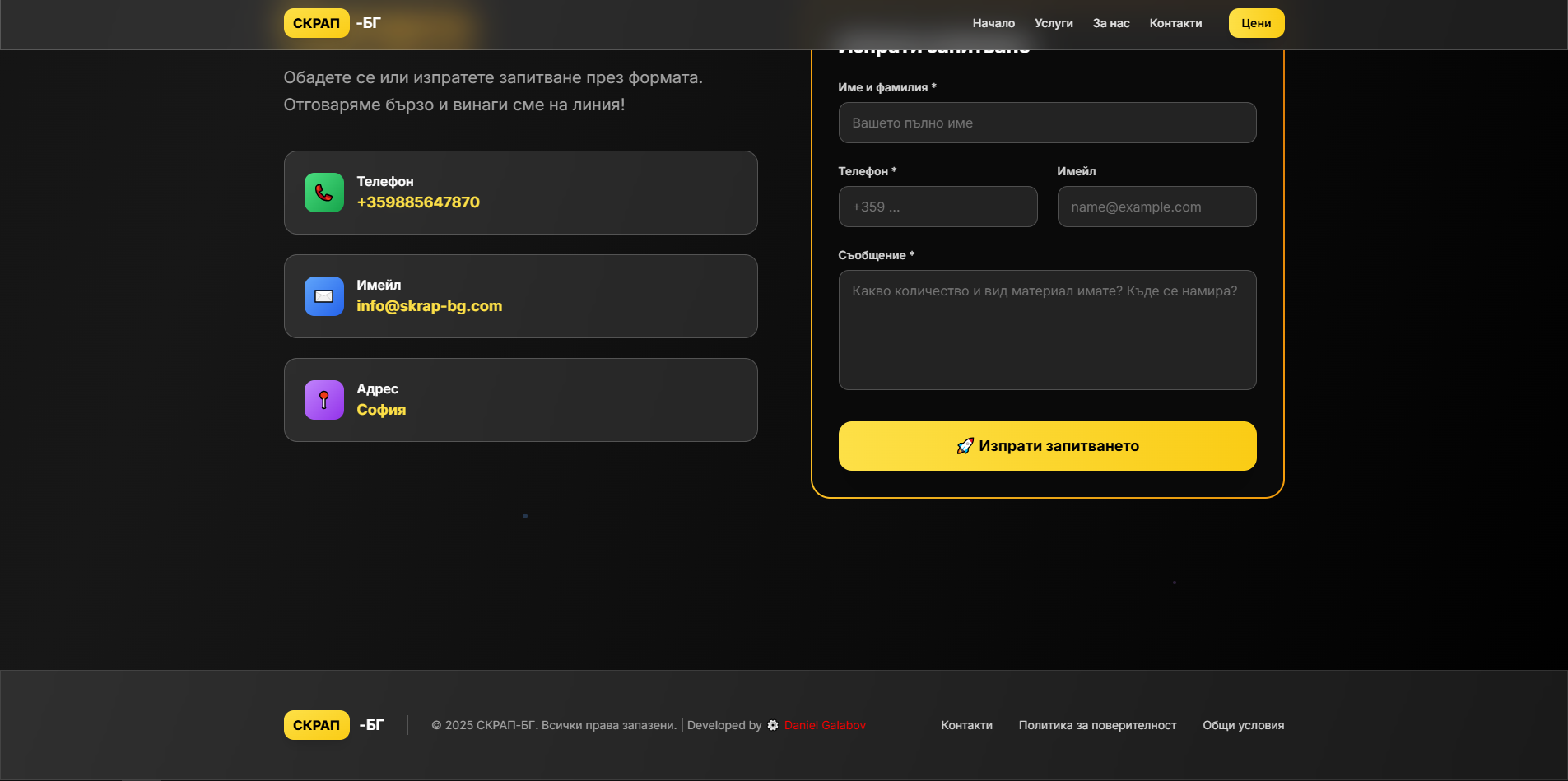1568x781 pixels.
Task: Focus the Имейл name@example.com field
Action: coord(1156,207)
